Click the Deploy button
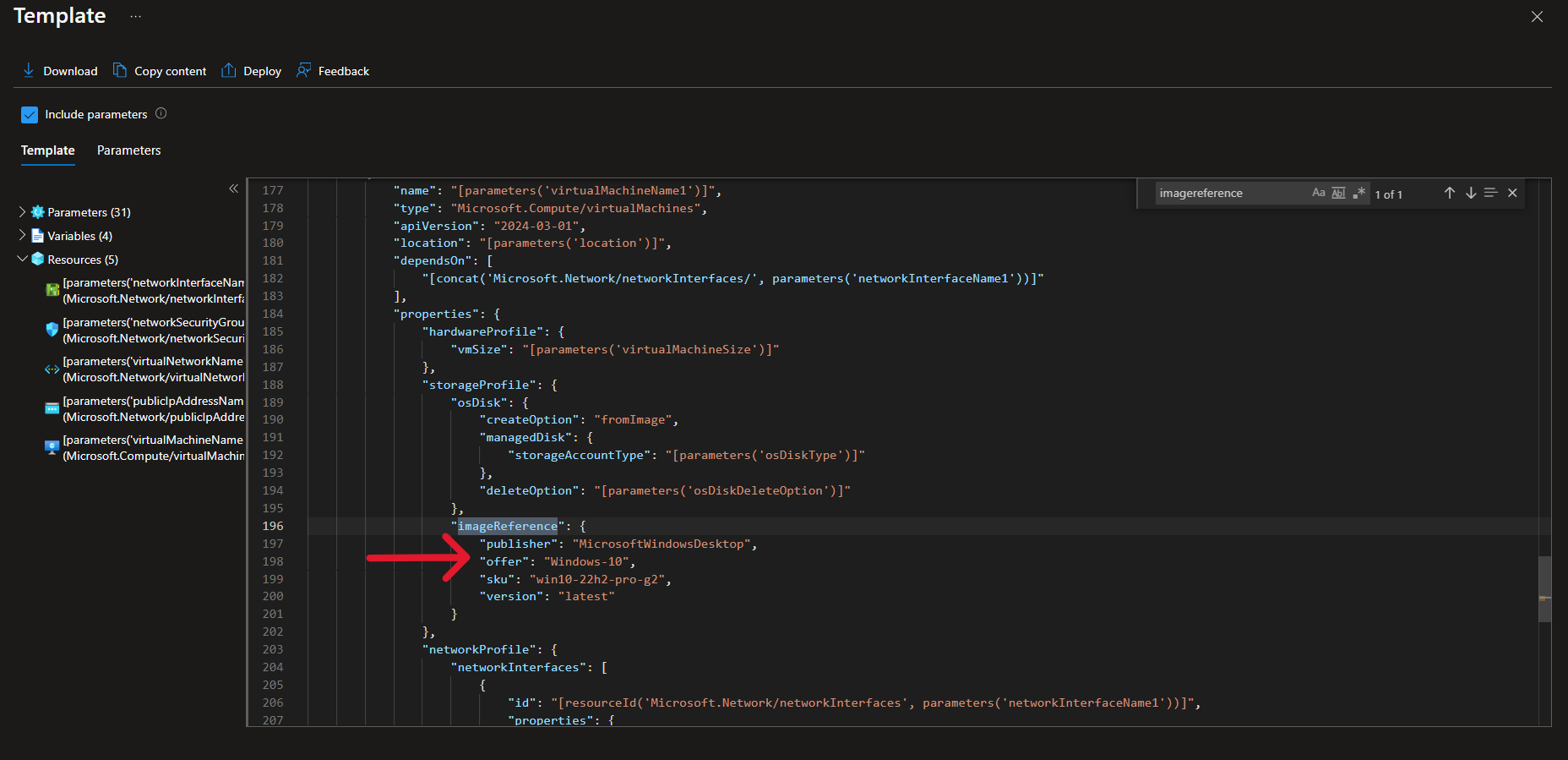The height and width of the screenshot is (760, 1568). 251,71
